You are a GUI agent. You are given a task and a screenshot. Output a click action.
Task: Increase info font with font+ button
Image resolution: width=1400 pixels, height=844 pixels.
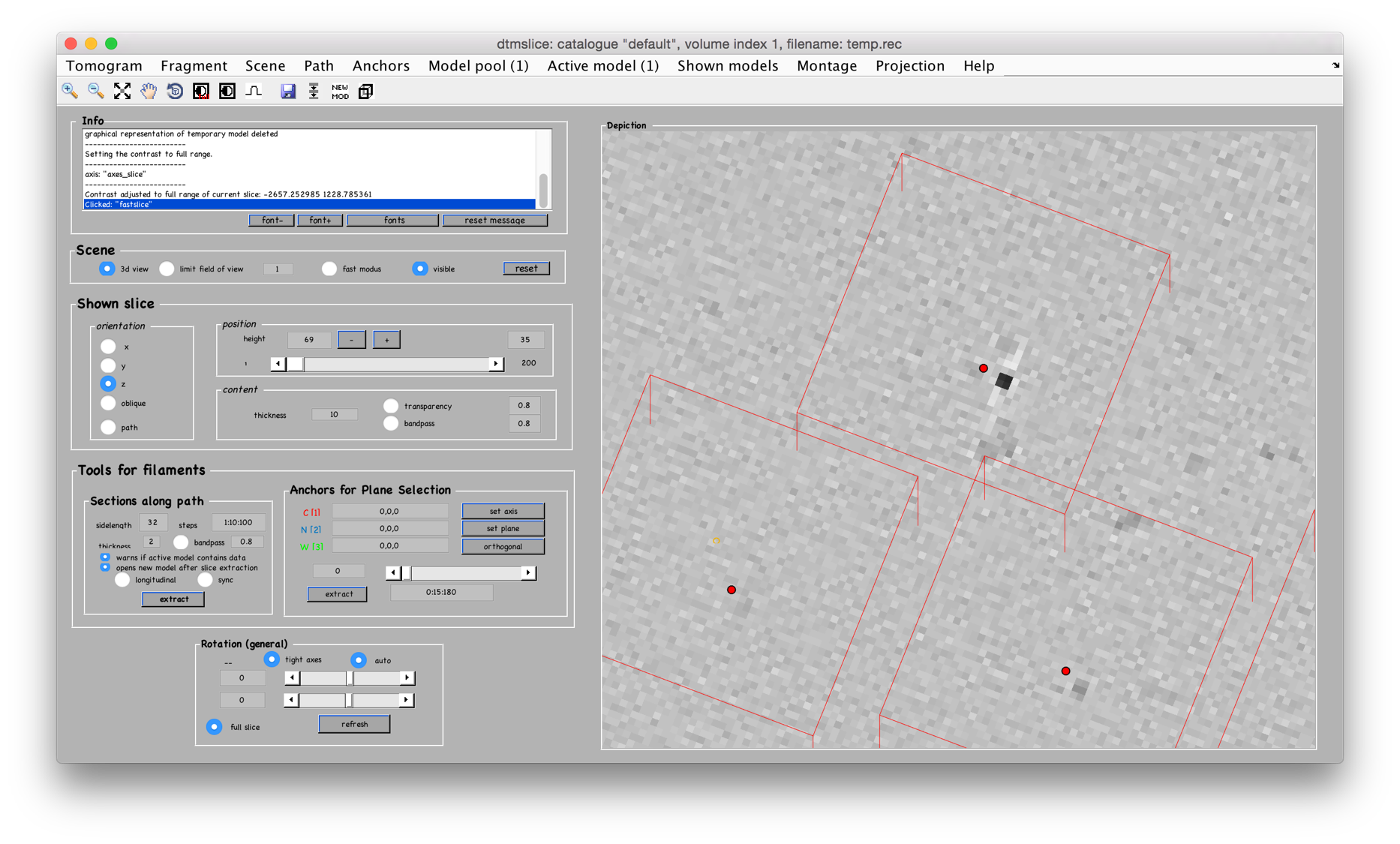pyautogui.click(x=320, y=221)
